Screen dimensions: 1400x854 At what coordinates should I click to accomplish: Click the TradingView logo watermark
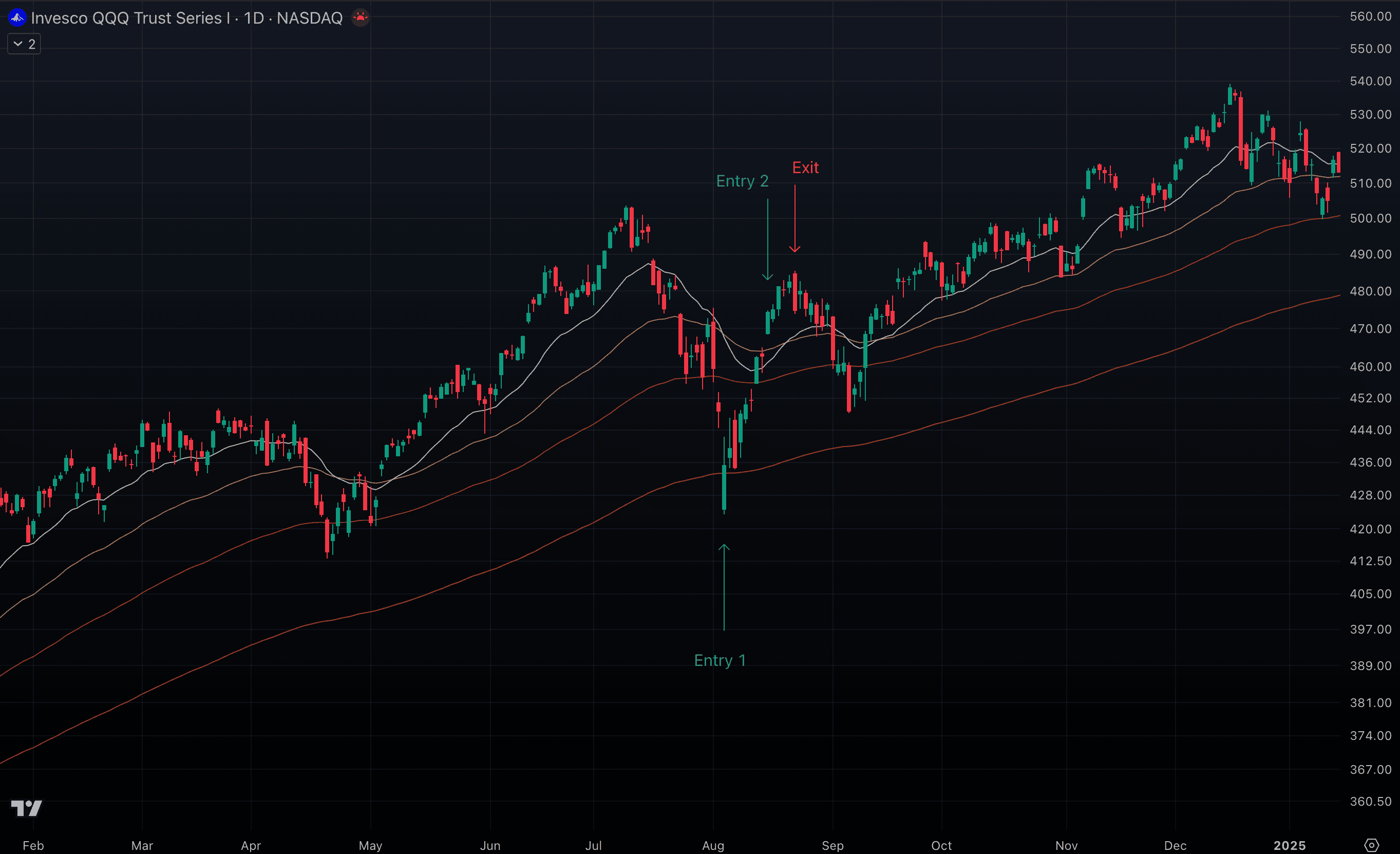(27, 808)
